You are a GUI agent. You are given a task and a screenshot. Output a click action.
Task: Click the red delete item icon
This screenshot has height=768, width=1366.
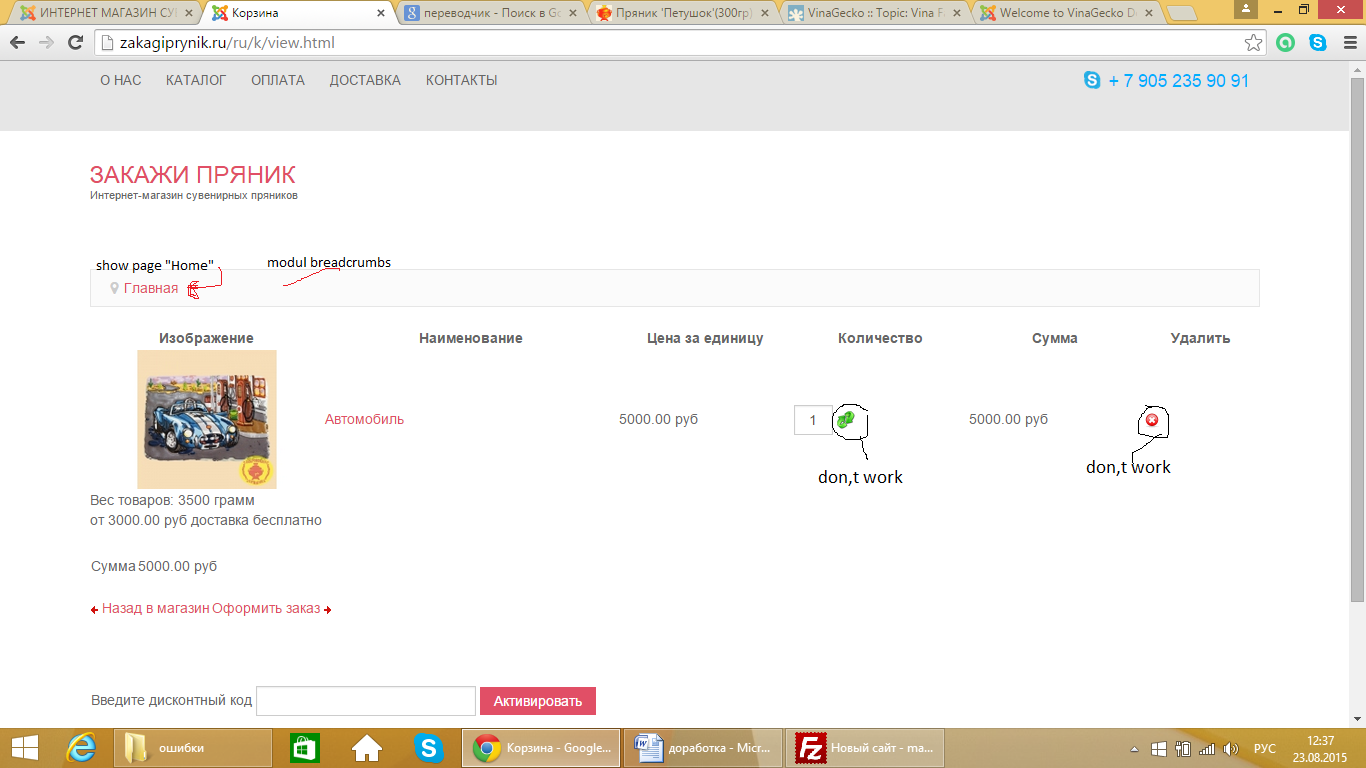click(x=1151, y=420)
